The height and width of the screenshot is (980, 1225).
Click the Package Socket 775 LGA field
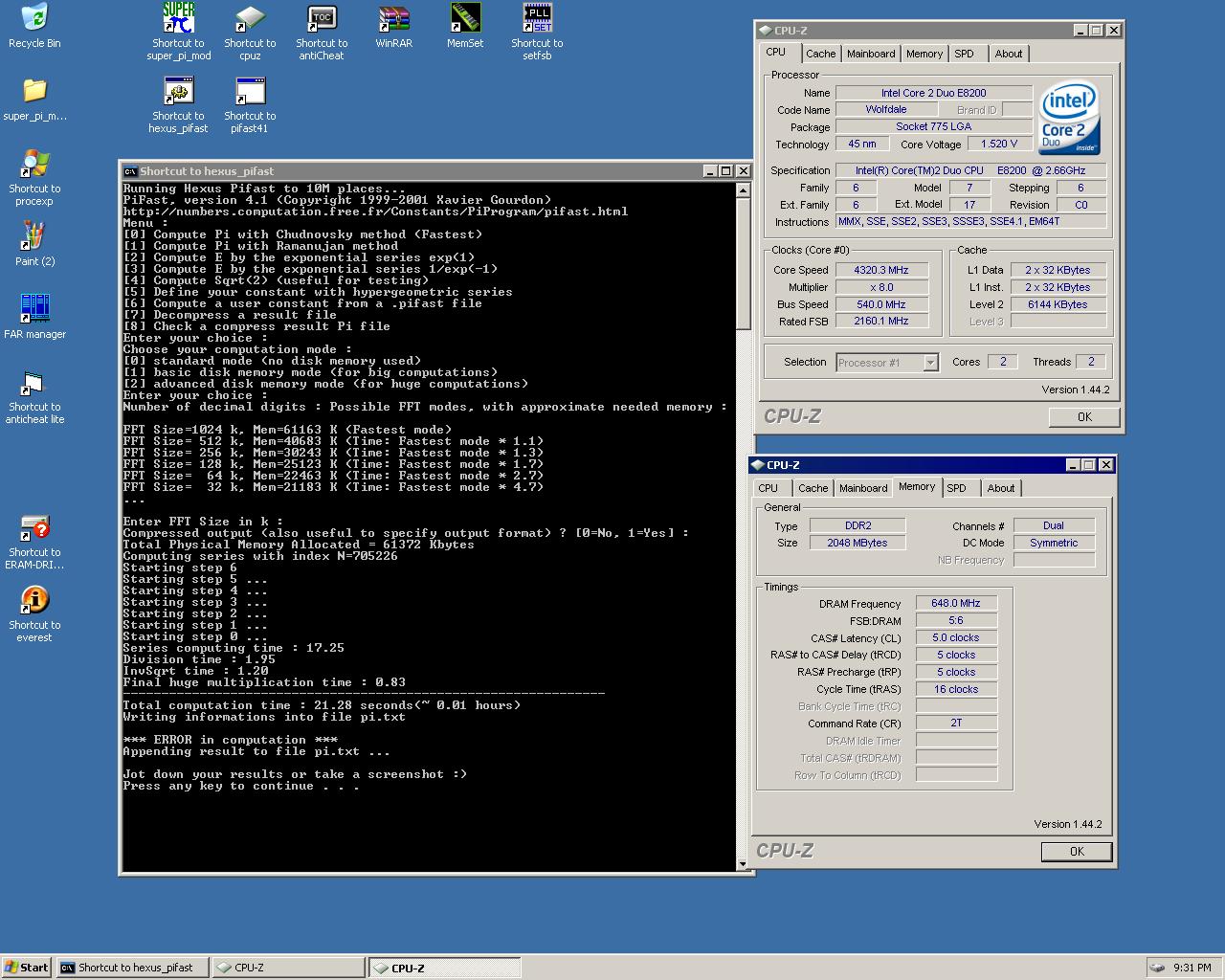[x=933, y=126]
